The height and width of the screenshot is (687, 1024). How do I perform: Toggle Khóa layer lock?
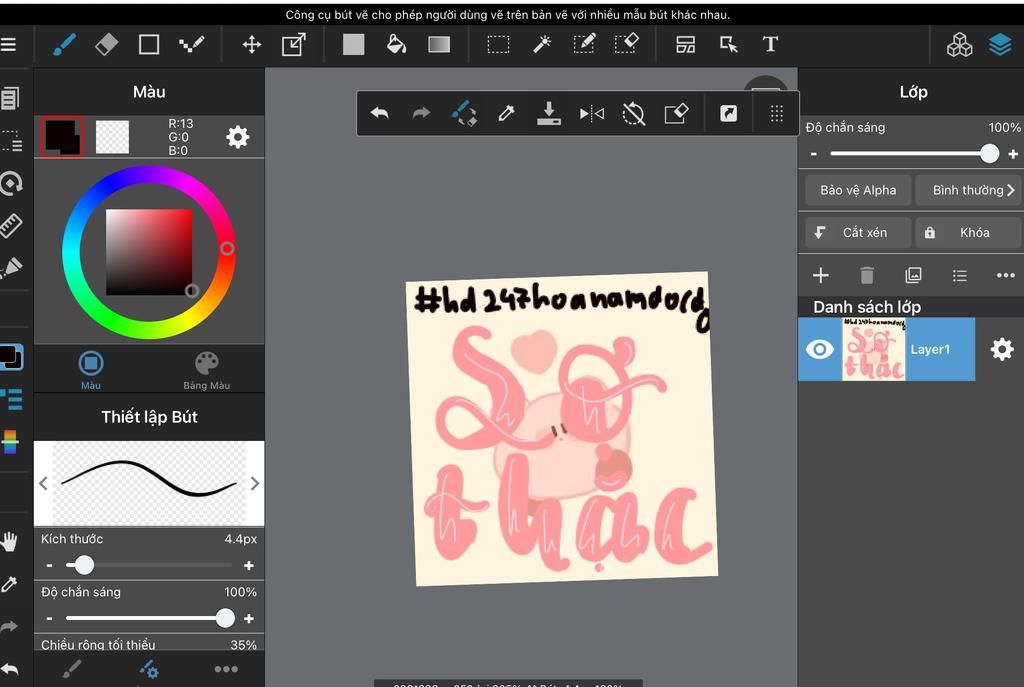pyautogui.click(x=969, y=232)
